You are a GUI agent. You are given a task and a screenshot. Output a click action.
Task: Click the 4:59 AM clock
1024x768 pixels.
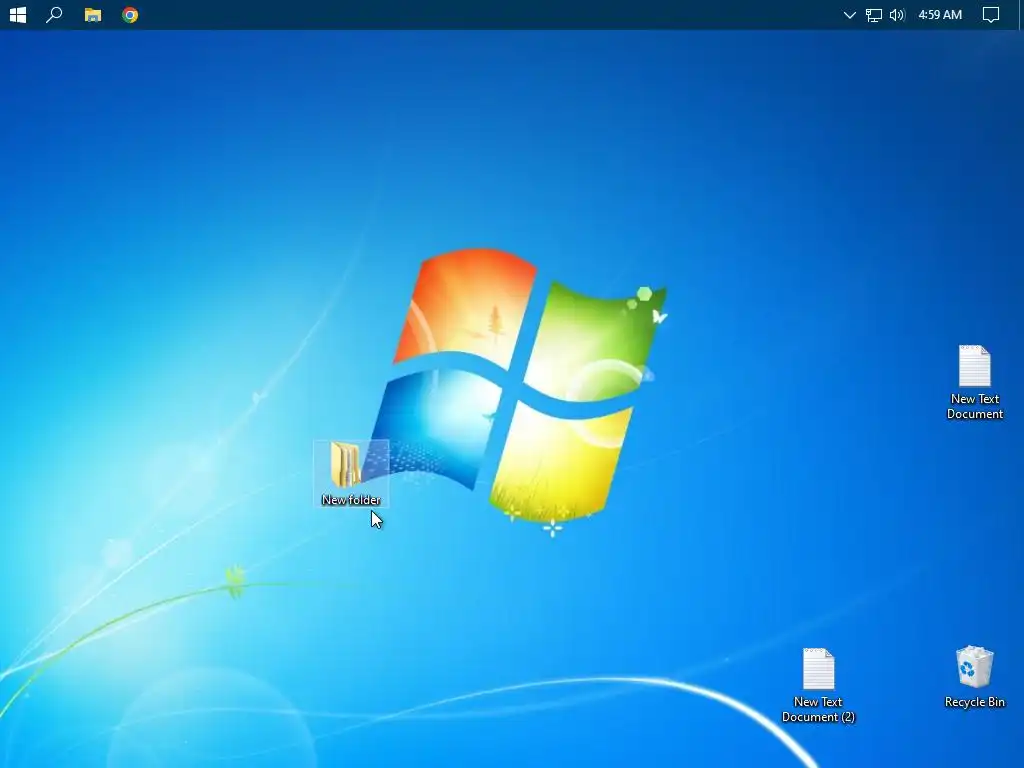[x=940, y=14]
